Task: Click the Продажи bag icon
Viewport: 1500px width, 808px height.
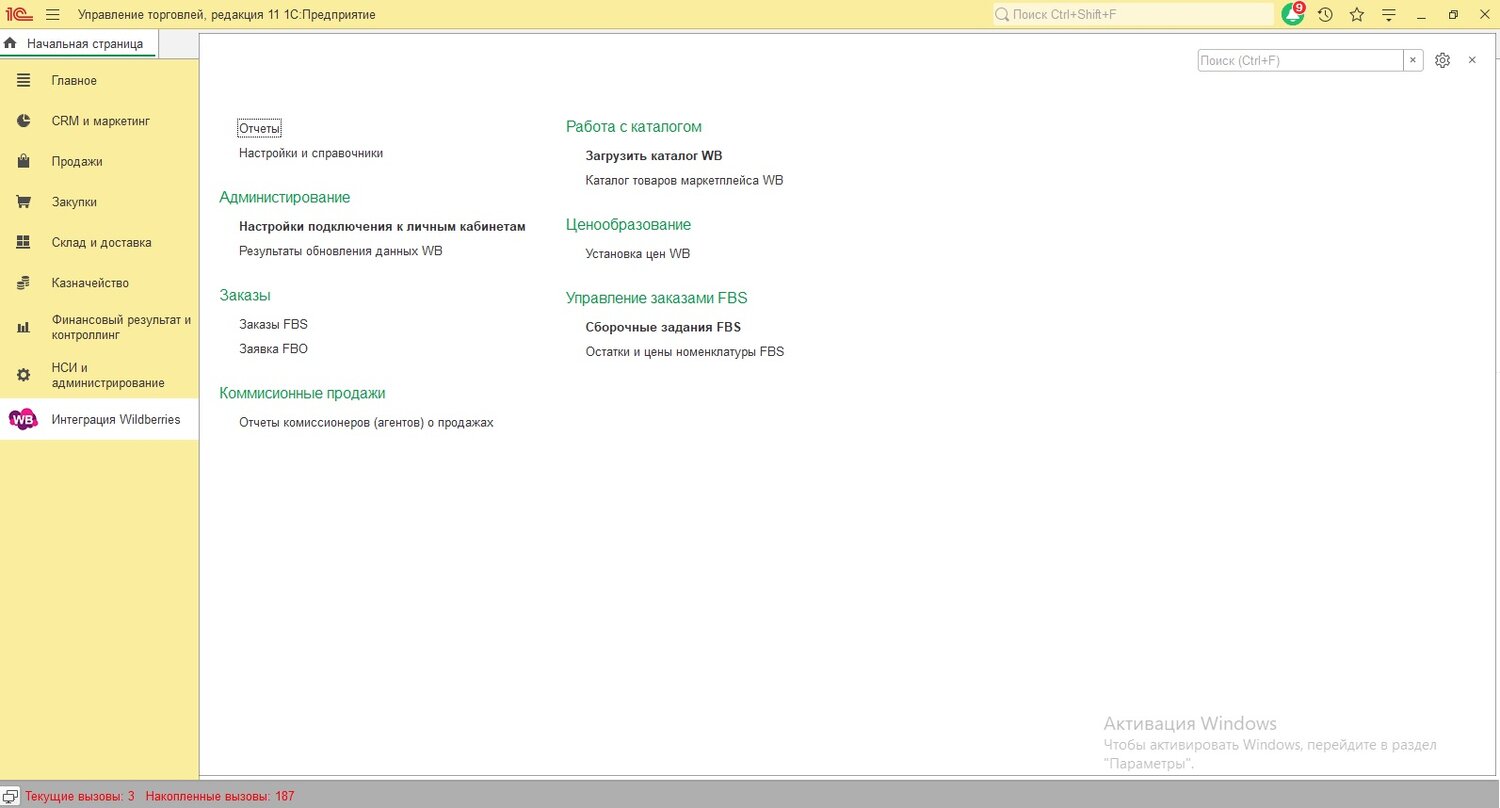Action: [x=23, y=161]
